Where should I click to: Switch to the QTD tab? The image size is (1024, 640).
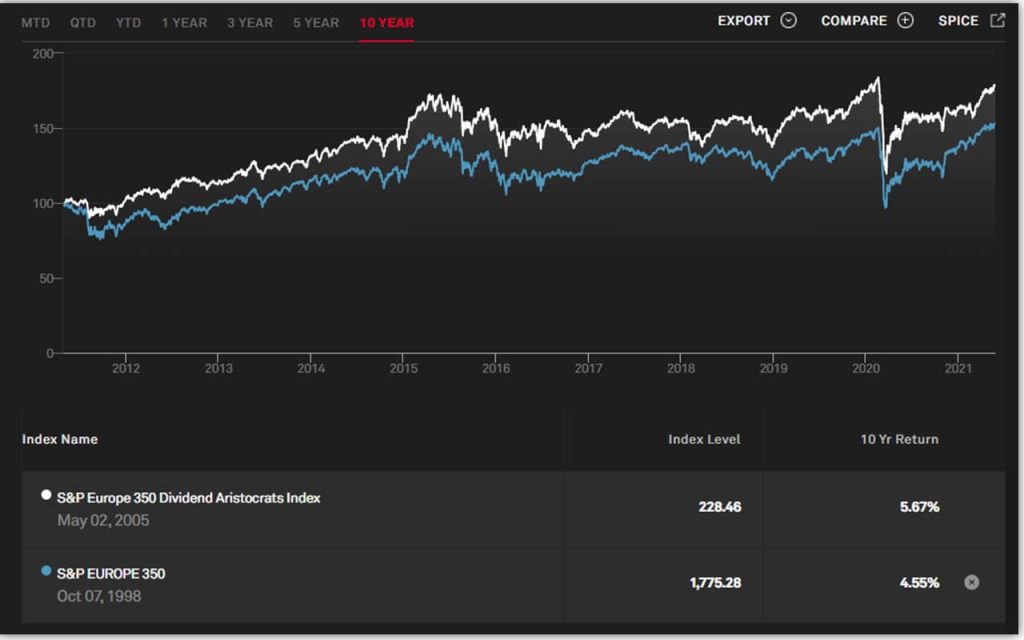click(x=83, y=23)
